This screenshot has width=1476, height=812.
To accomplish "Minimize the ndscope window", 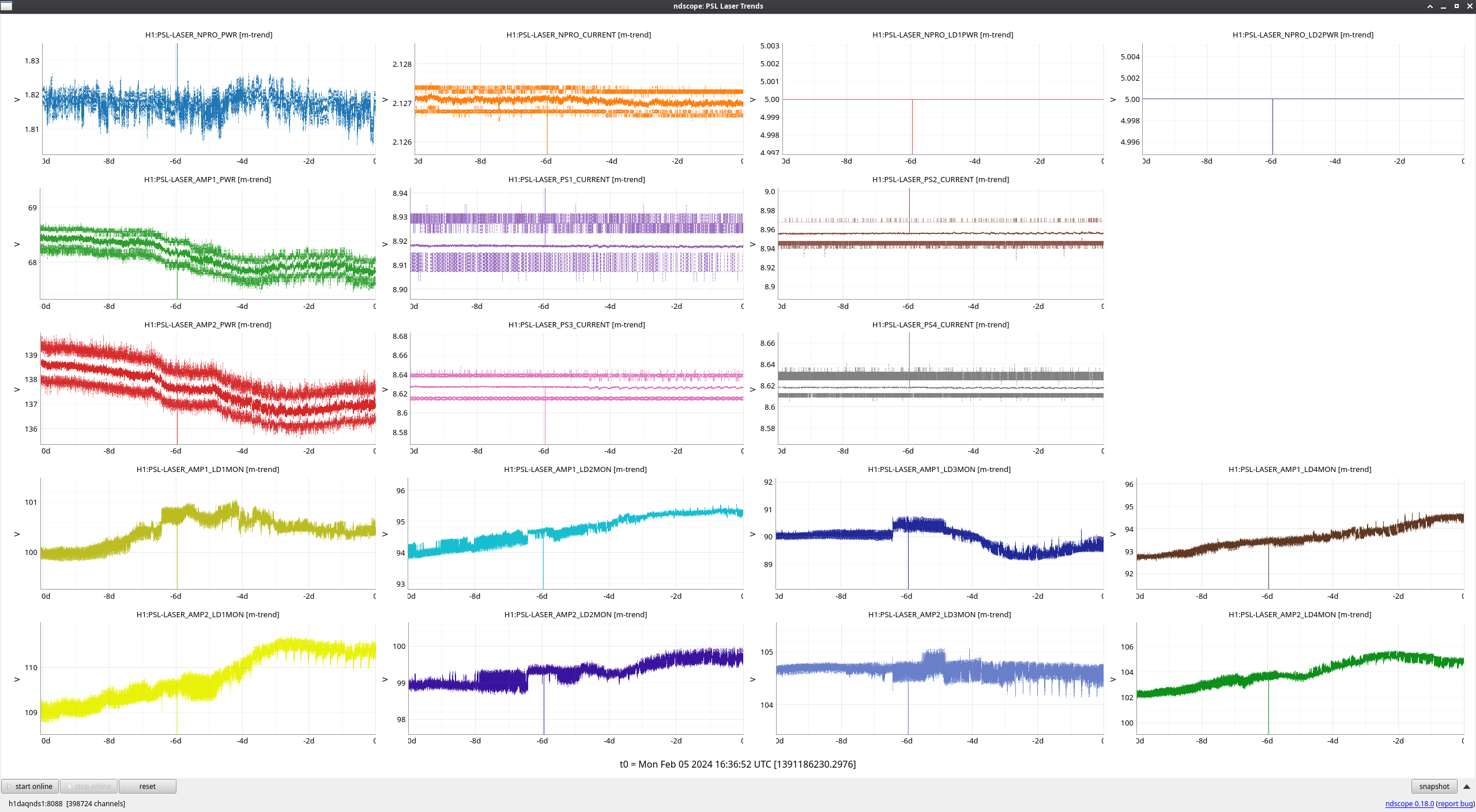I will tap(1443, 6).
